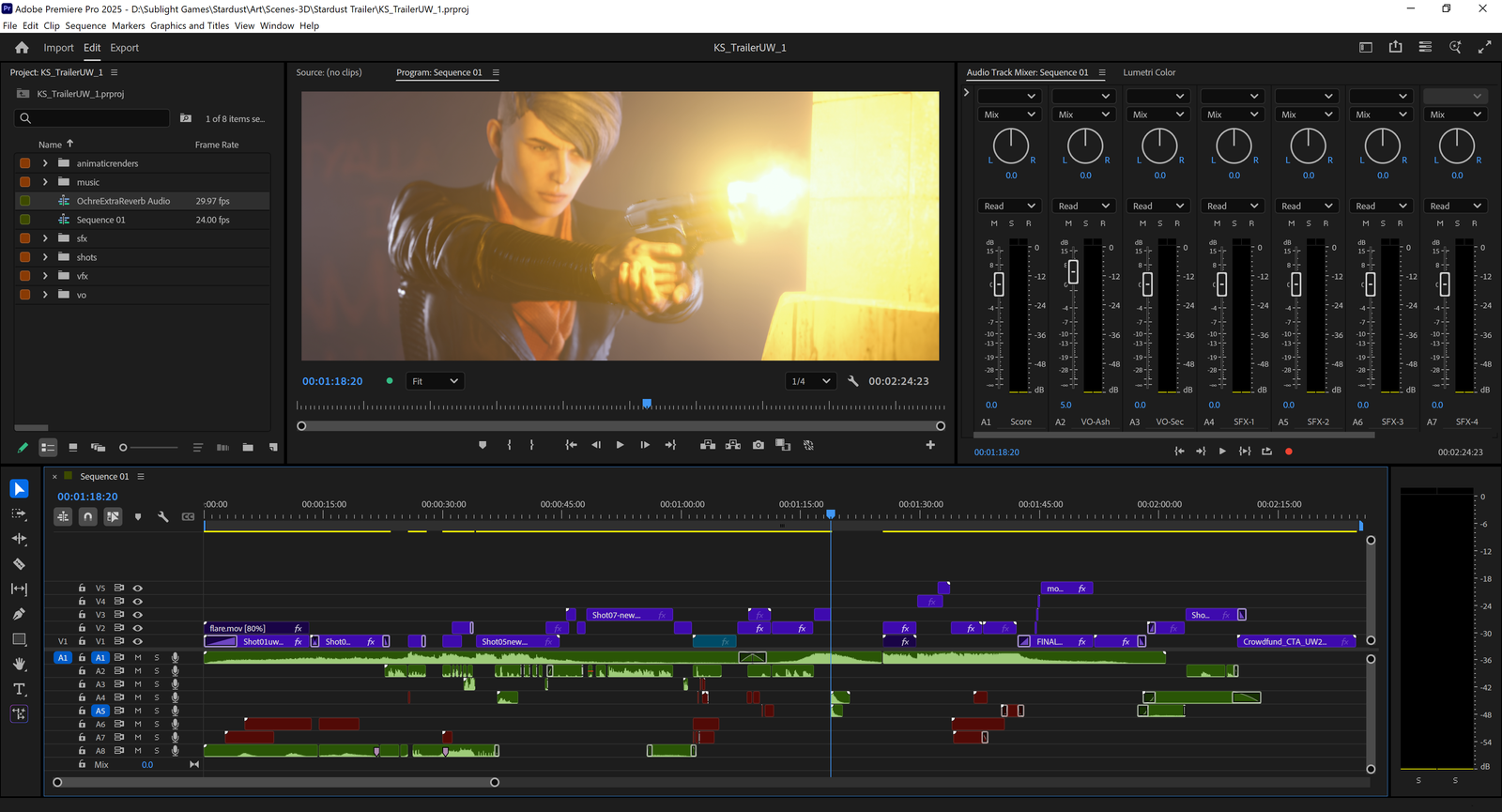Click the Import button
1502x812 pixels.
[x=58, y=48]
